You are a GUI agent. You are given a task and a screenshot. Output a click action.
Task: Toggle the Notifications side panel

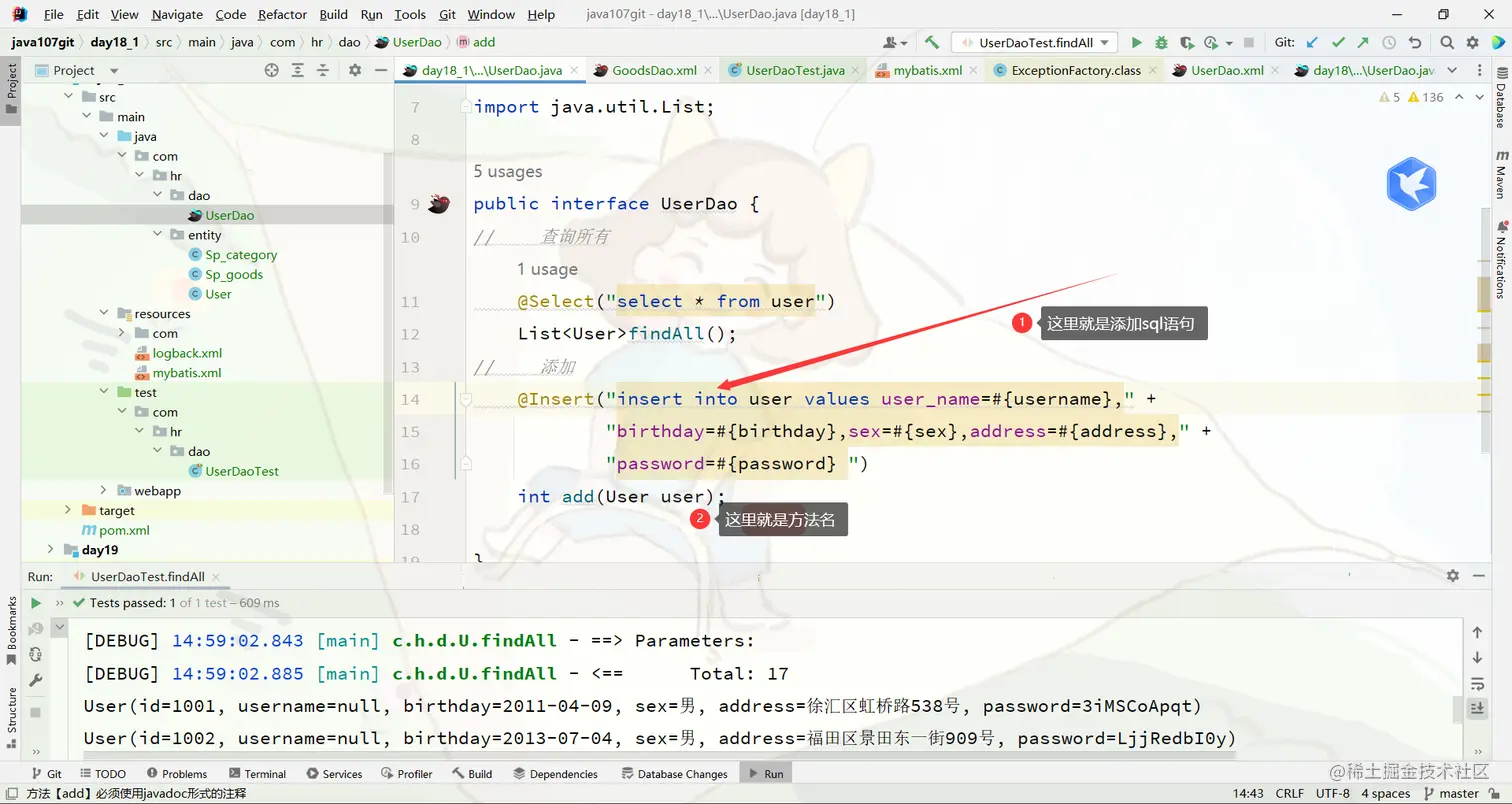[x=1501, y=260]
